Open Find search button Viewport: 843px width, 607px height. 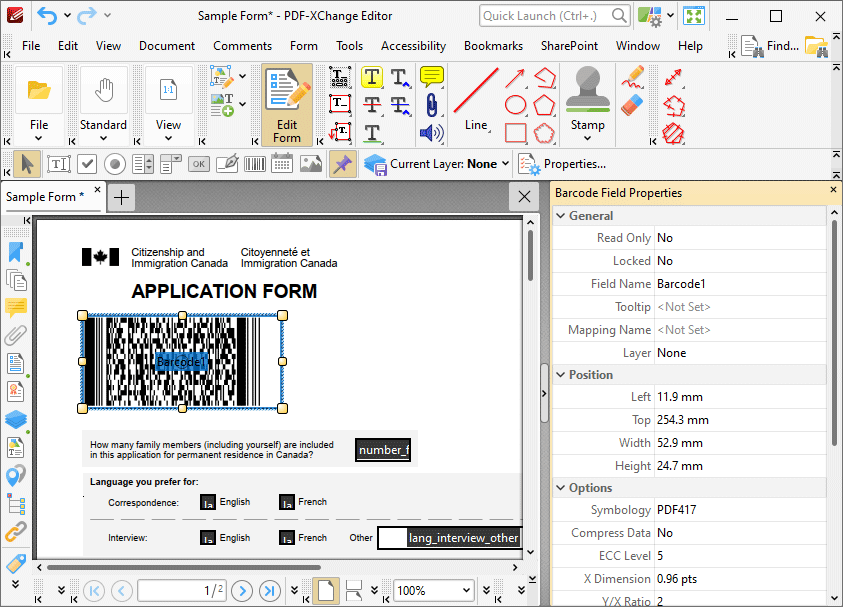tap(770, 46)
